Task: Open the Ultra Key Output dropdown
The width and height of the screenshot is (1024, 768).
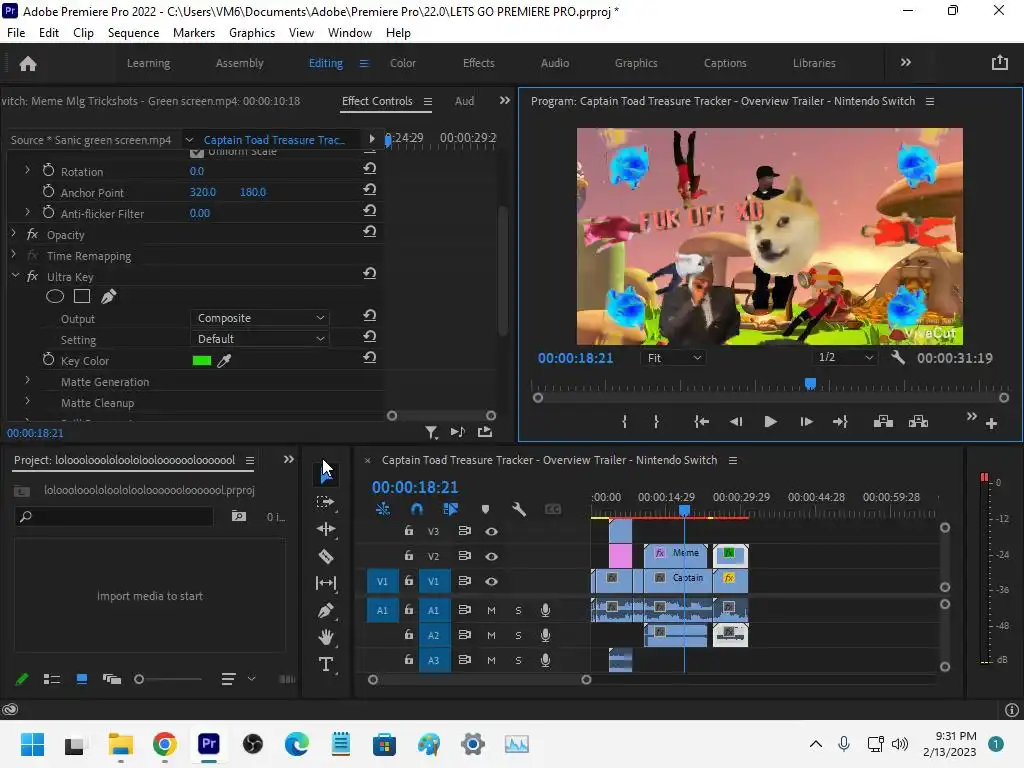Action: [260, 318]
